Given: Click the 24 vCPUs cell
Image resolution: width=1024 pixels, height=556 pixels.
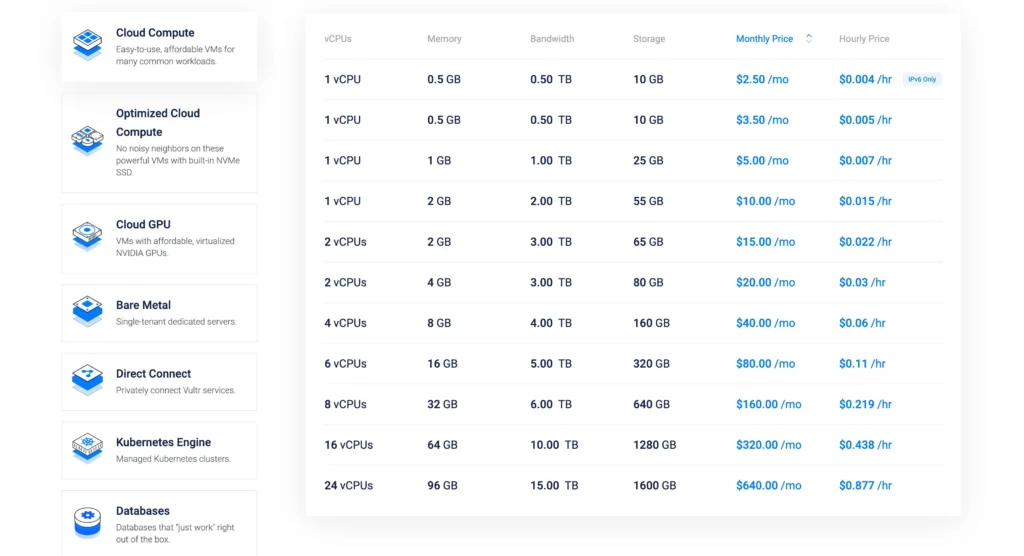Looking at the screenshot, I should [x=349, y=485].
